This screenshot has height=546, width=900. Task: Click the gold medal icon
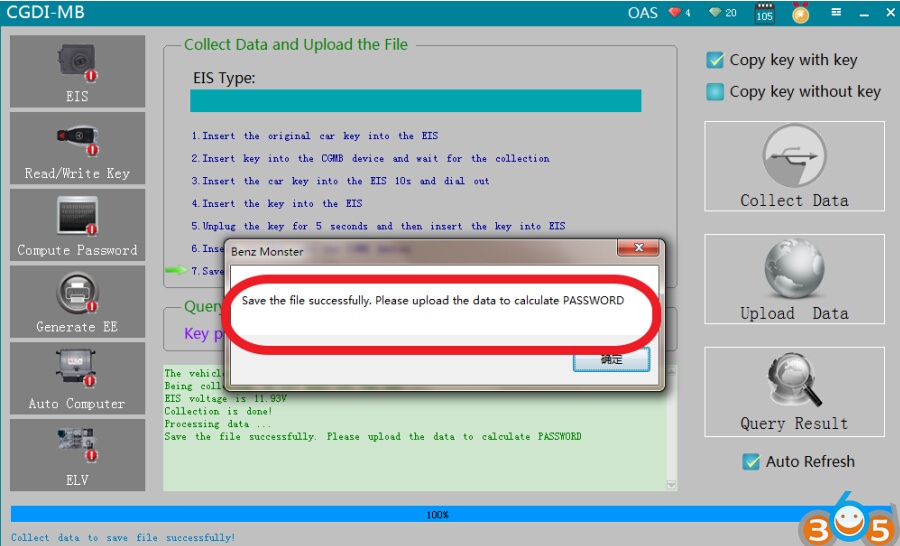pyautogui.click(x=801, y=13)
